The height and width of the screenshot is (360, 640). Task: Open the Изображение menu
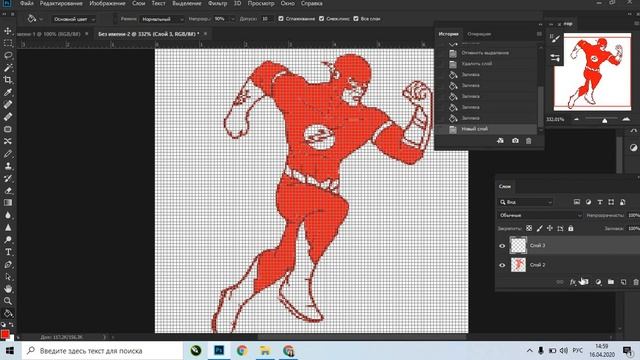pos(107,3)
